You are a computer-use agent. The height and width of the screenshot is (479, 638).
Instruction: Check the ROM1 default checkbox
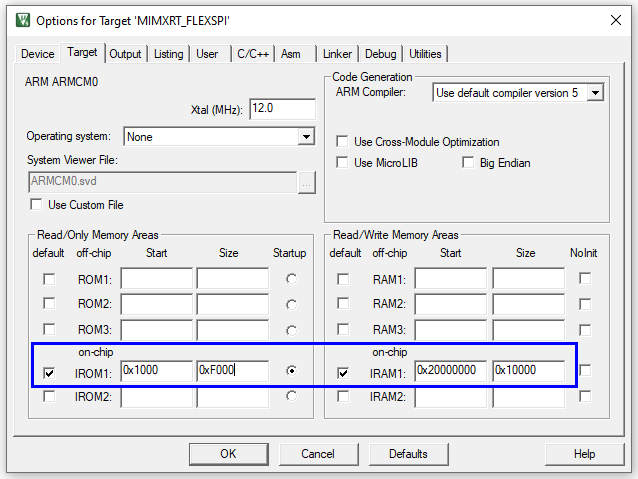[x=49, y=279]
